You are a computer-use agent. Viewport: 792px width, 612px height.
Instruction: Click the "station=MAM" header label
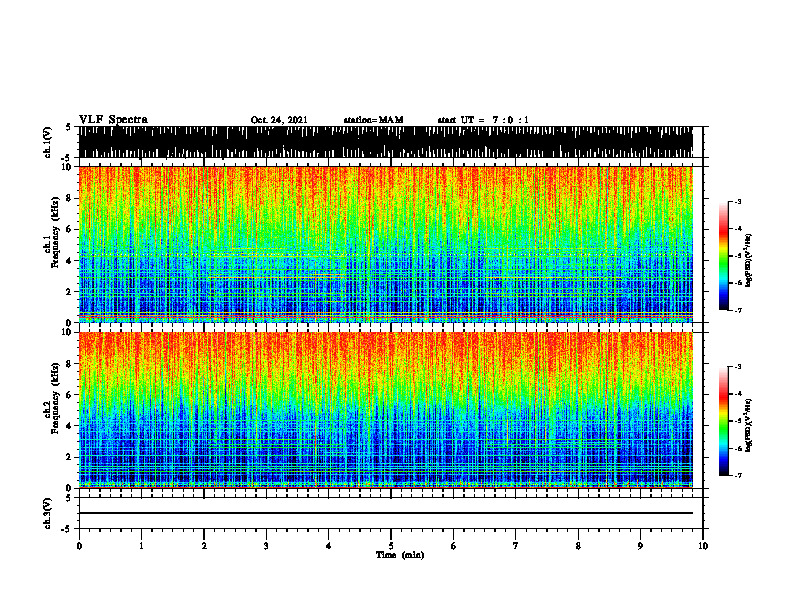point(373,120)
